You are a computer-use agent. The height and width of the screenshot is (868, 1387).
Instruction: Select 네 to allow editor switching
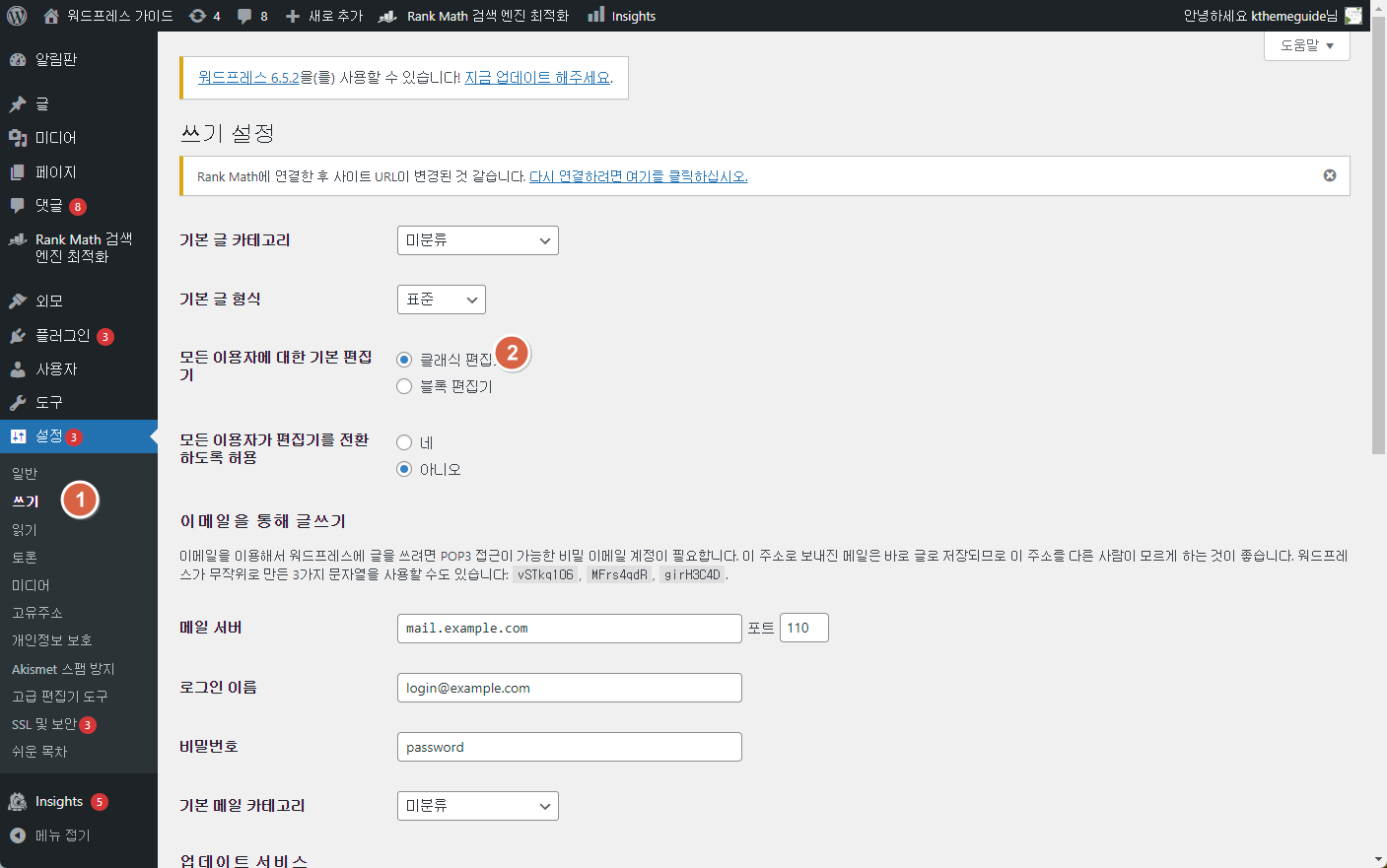coord(404,442)
